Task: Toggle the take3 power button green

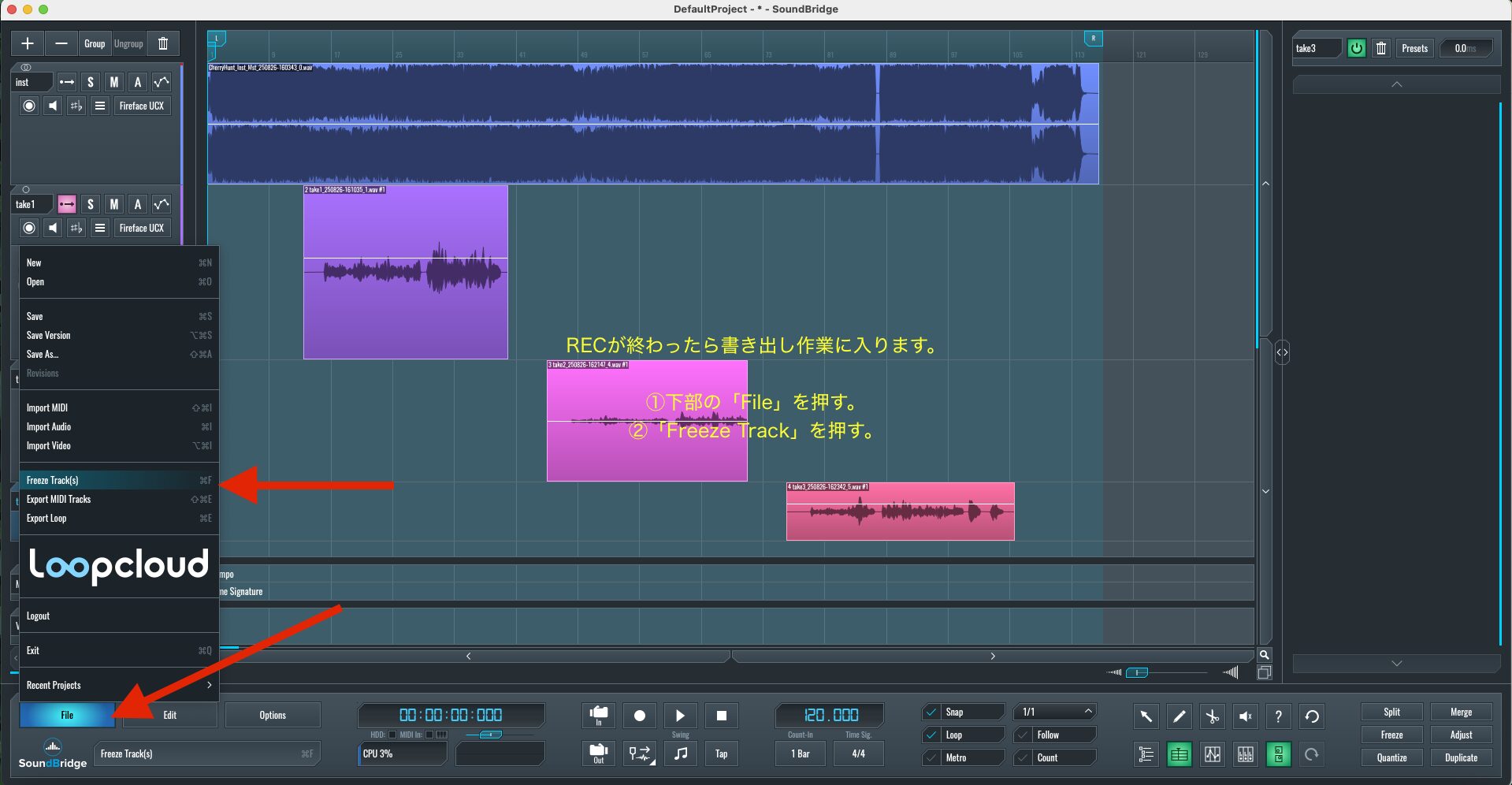Action: pos(1356,48)
